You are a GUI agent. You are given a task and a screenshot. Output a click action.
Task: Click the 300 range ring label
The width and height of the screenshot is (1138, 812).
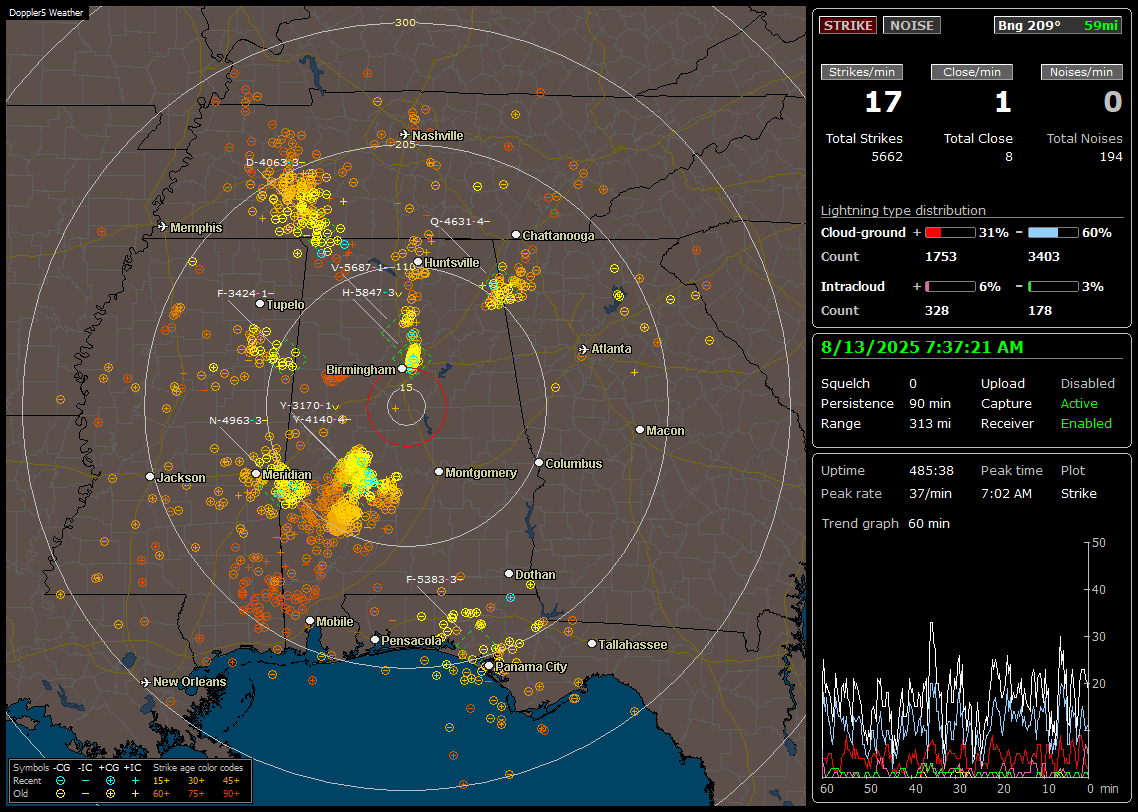405,22
